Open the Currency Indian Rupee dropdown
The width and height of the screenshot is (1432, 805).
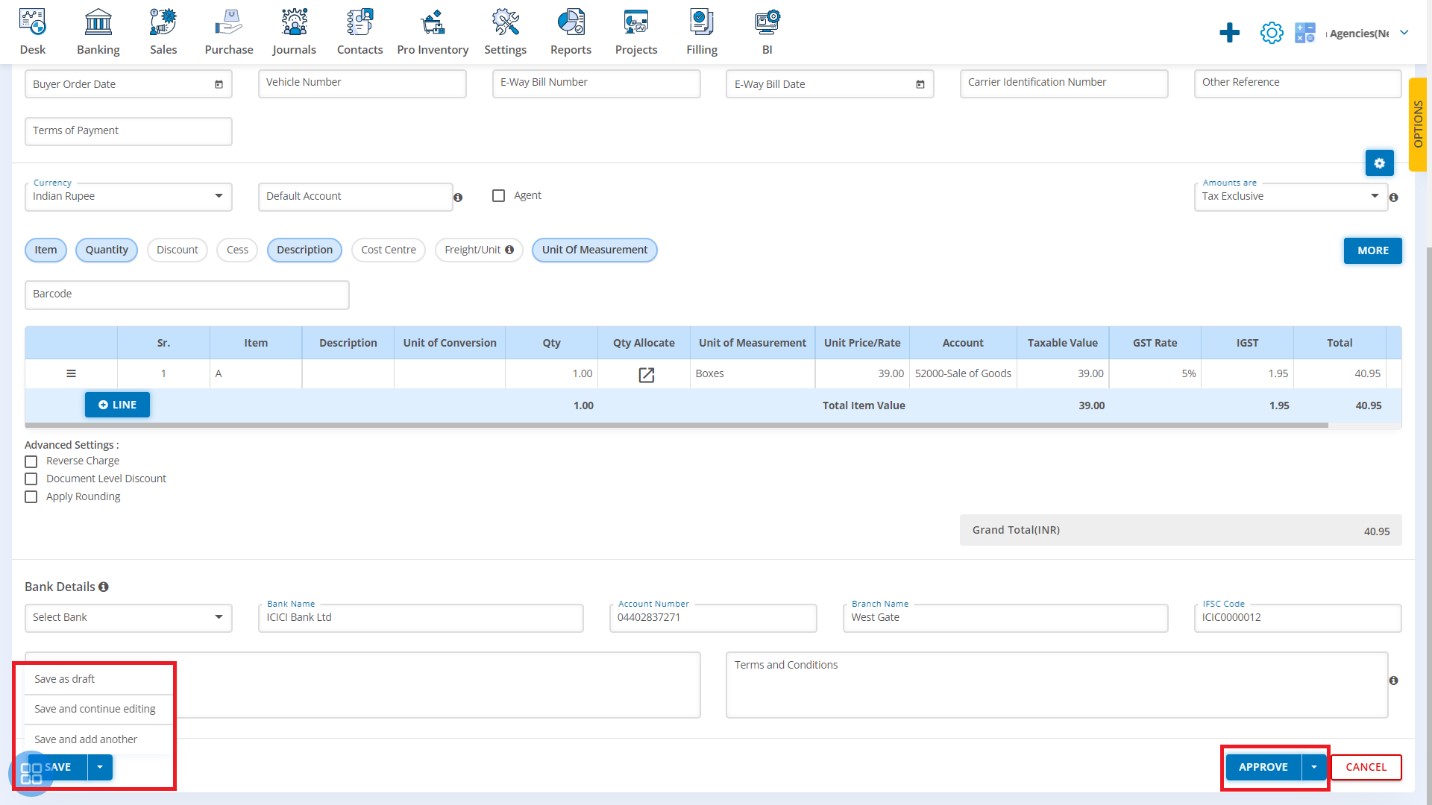128,196
